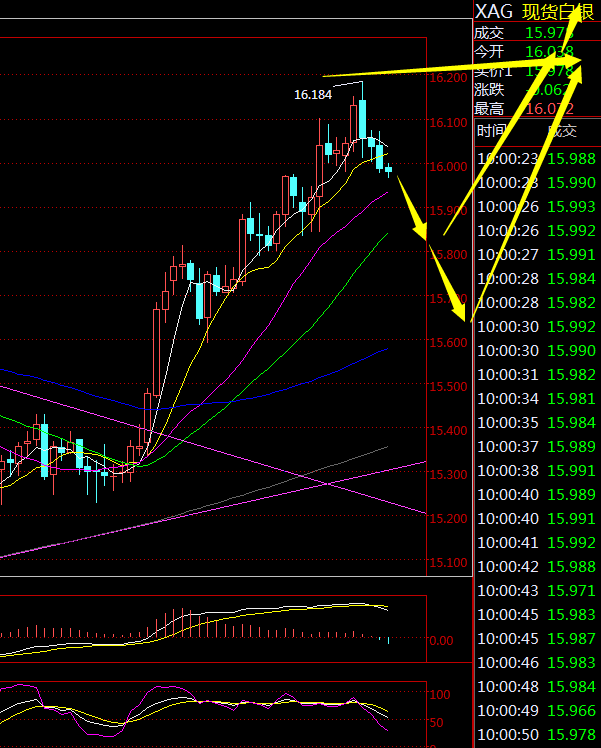Pick the 10:00:45 row priced 15.983
This screenshot has width=601, height=748.
[x=537, y=614]
